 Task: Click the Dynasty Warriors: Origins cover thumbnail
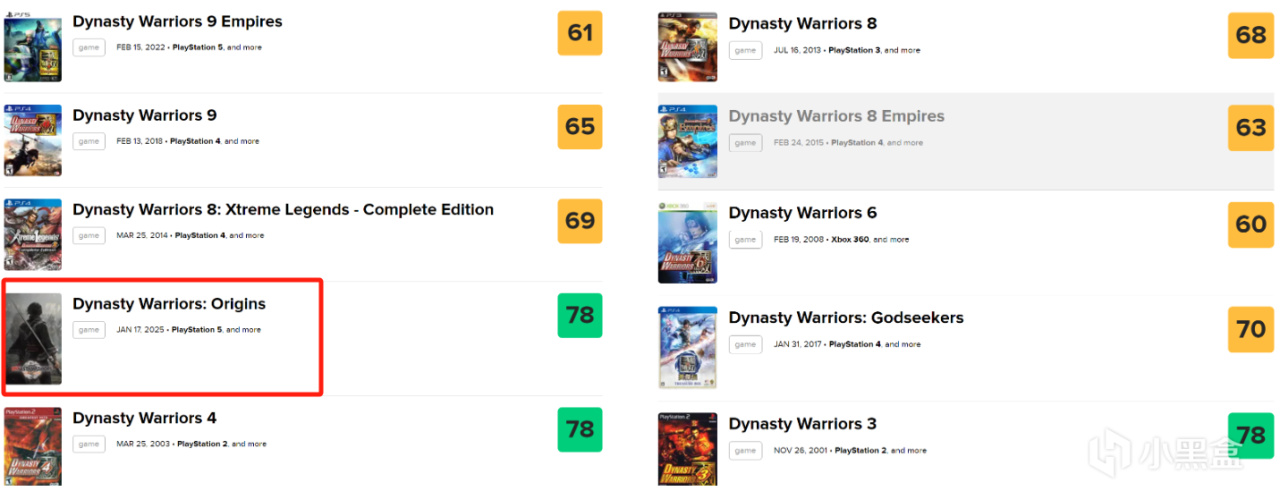tap(33, 339)
